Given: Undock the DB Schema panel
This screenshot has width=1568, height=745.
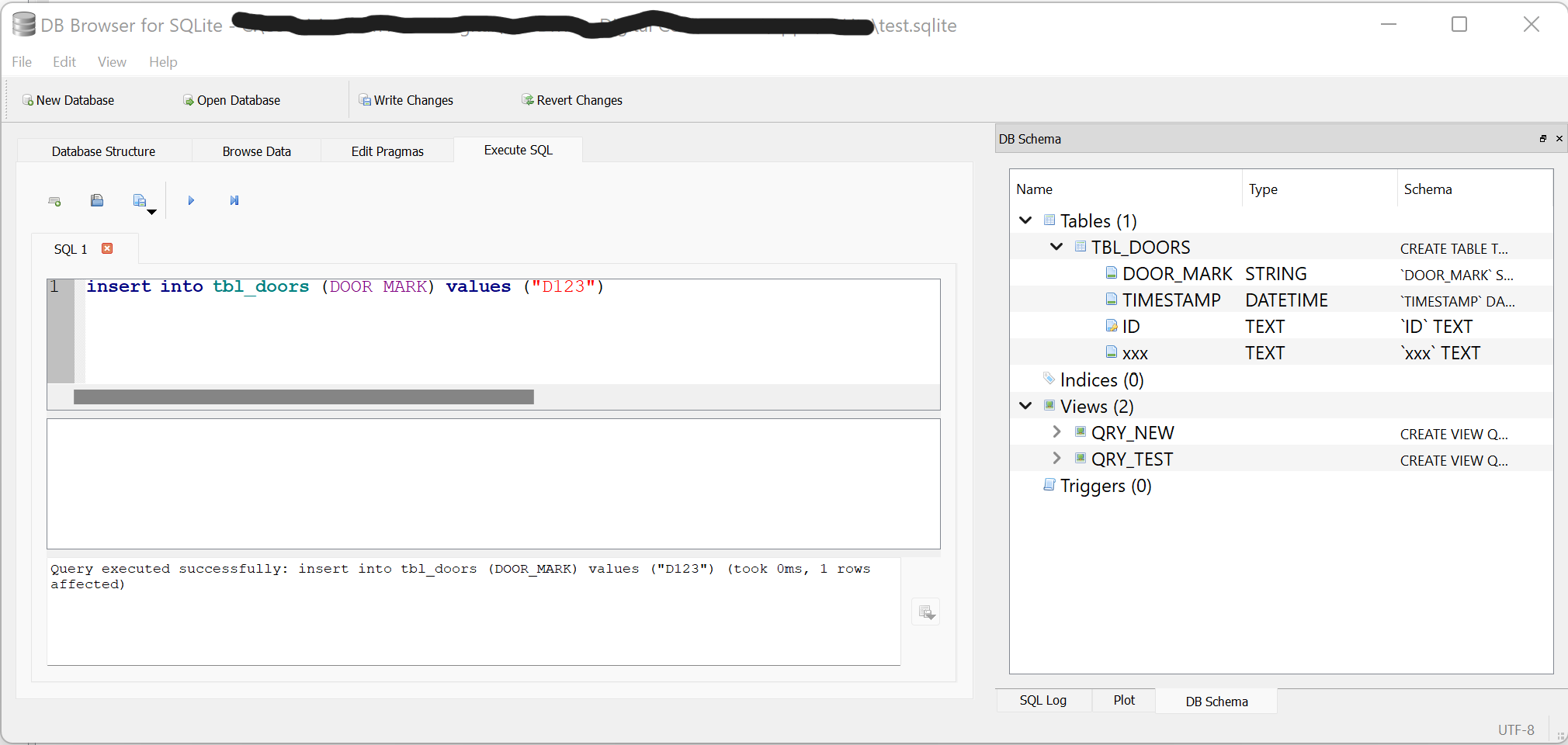Looking at the screenshot, I should [1543, 139].
